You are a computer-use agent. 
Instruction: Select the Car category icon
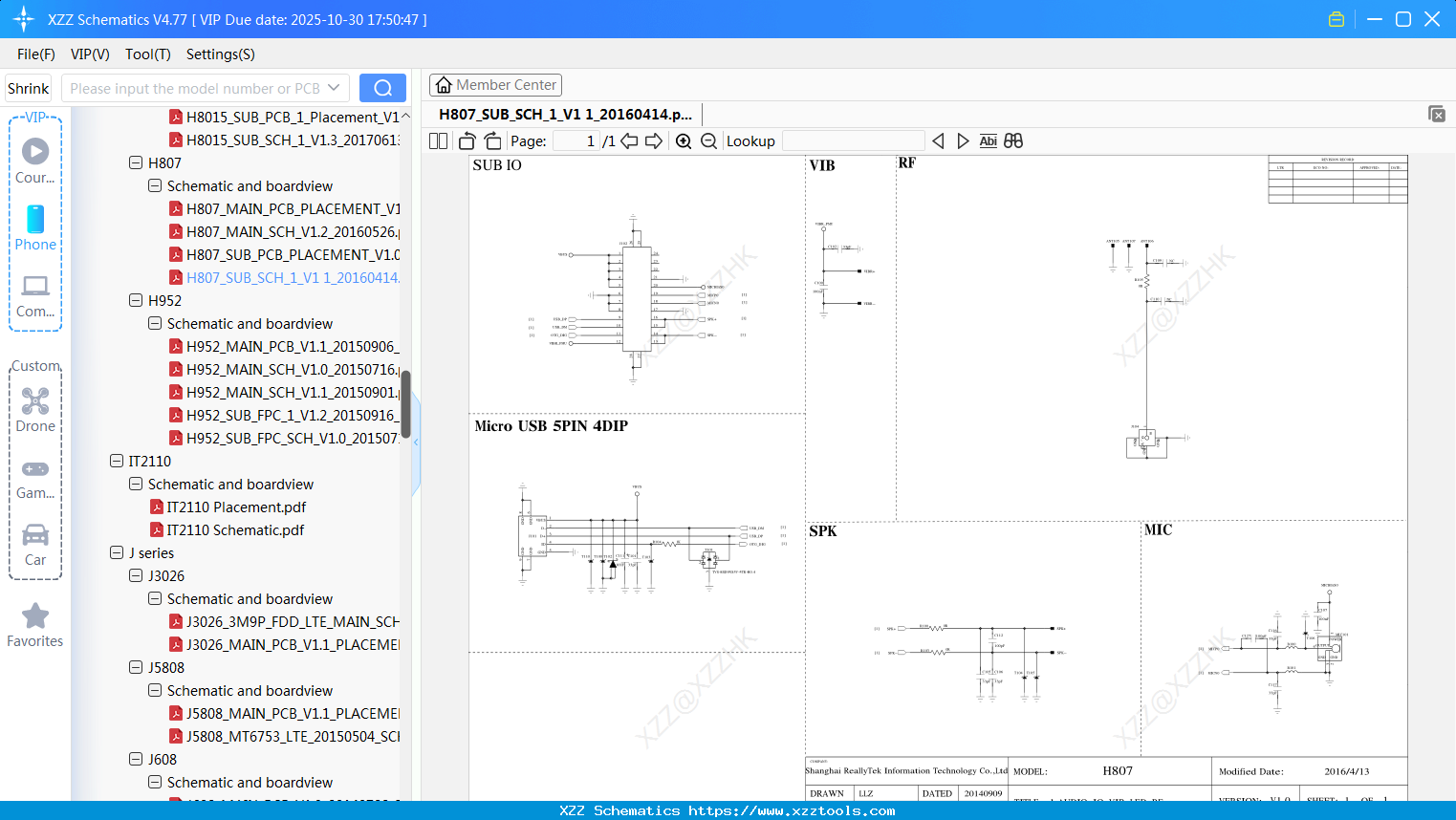click(x=35, y=545)
